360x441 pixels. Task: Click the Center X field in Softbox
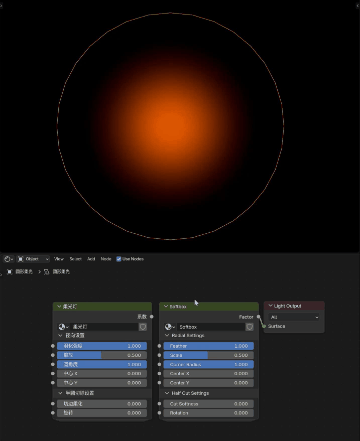coord(209,374)
